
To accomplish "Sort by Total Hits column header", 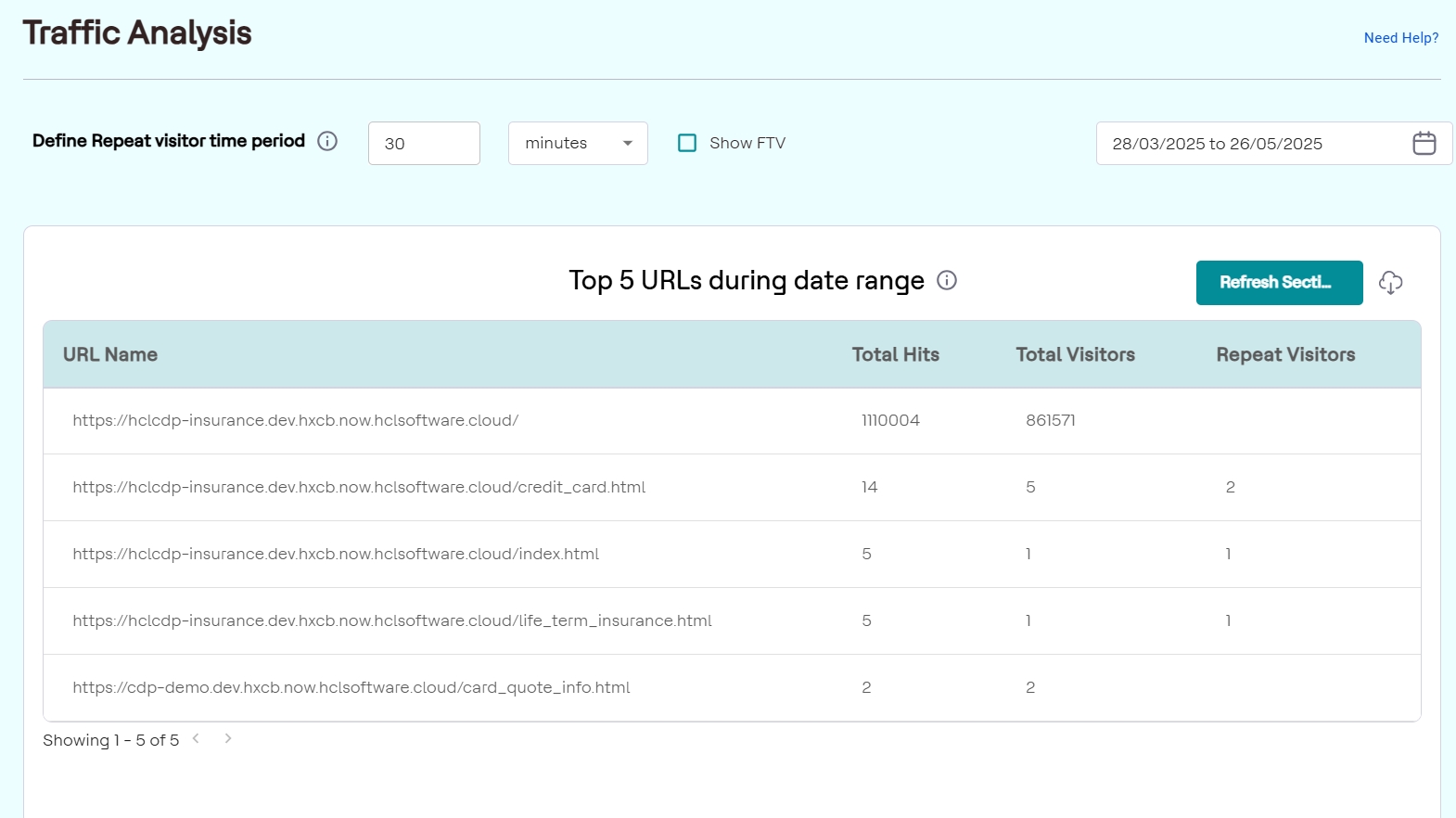I will (895, 355).
